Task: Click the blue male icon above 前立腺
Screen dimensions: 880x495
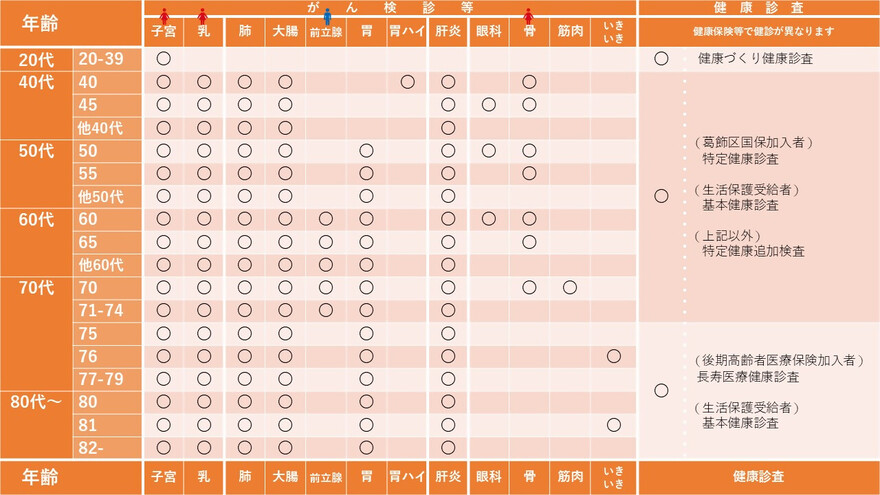Action: pos(326,16)
